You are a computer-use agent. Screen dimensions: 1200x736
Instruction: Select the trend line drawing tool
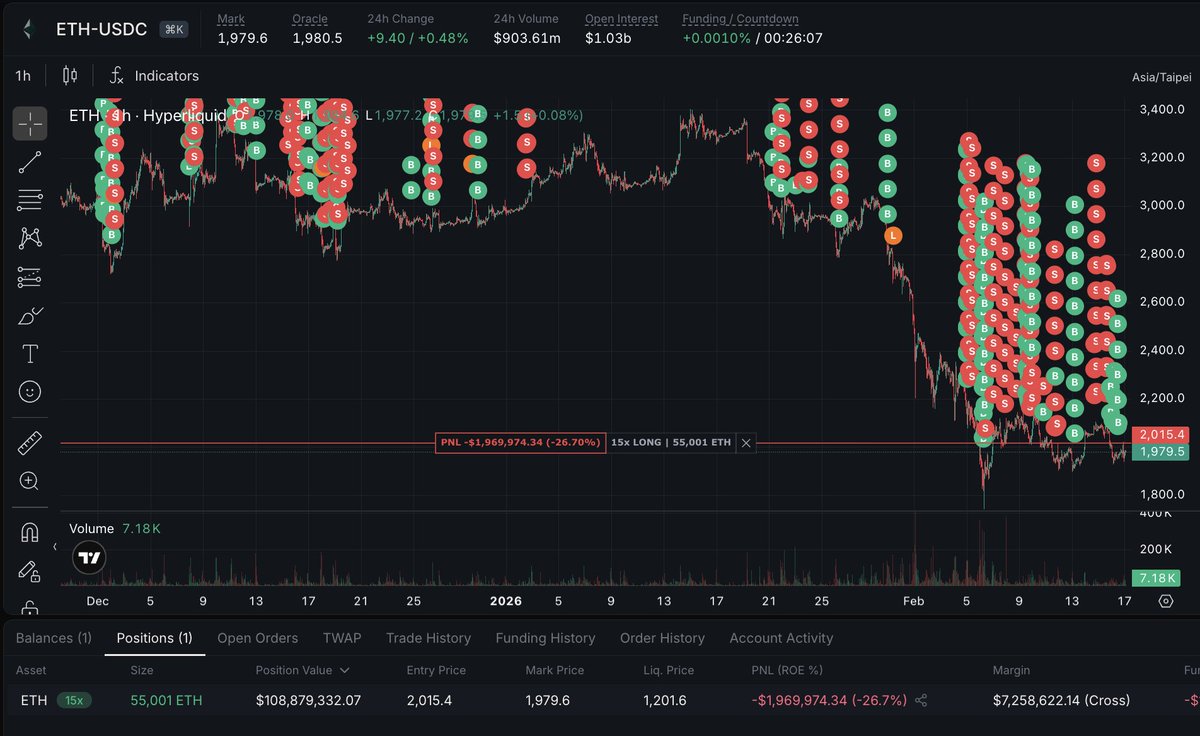click(x=30, y=162)
